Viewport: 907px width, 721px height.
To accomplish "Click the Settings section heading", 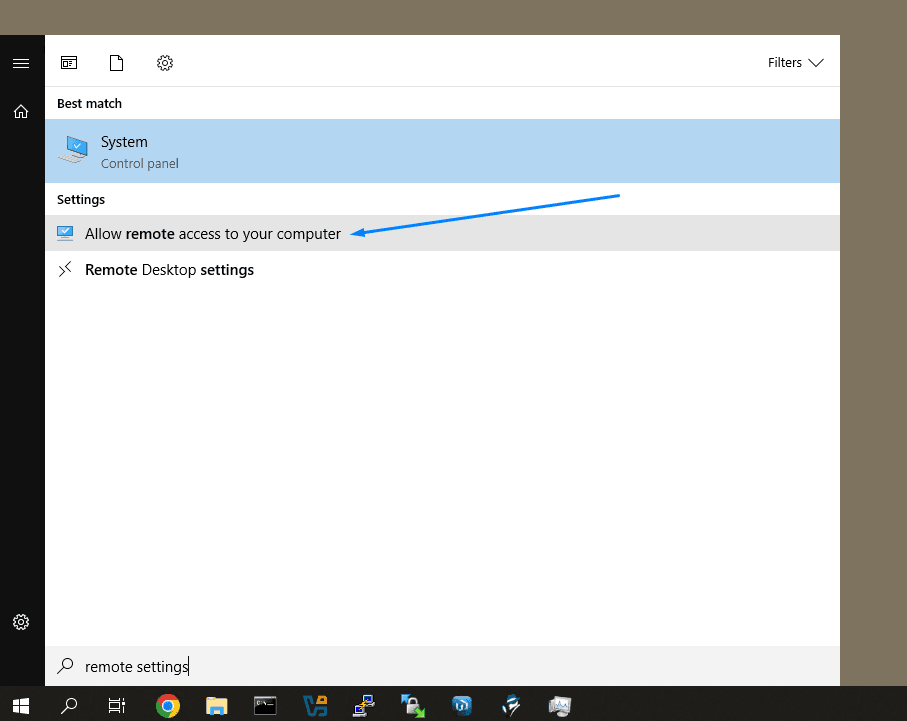I will pos(81,200).
